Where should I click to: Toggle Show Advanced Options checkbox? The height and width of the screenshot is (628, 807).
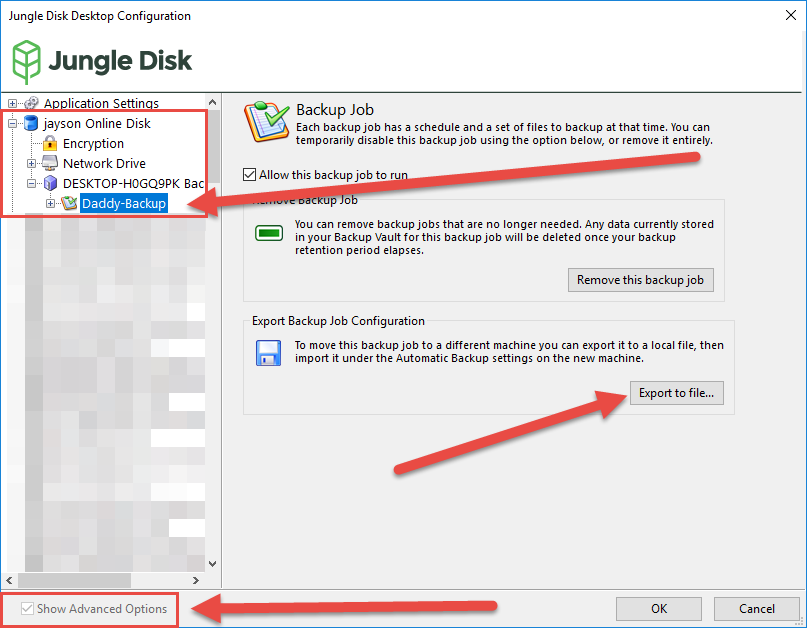(27, 608)
